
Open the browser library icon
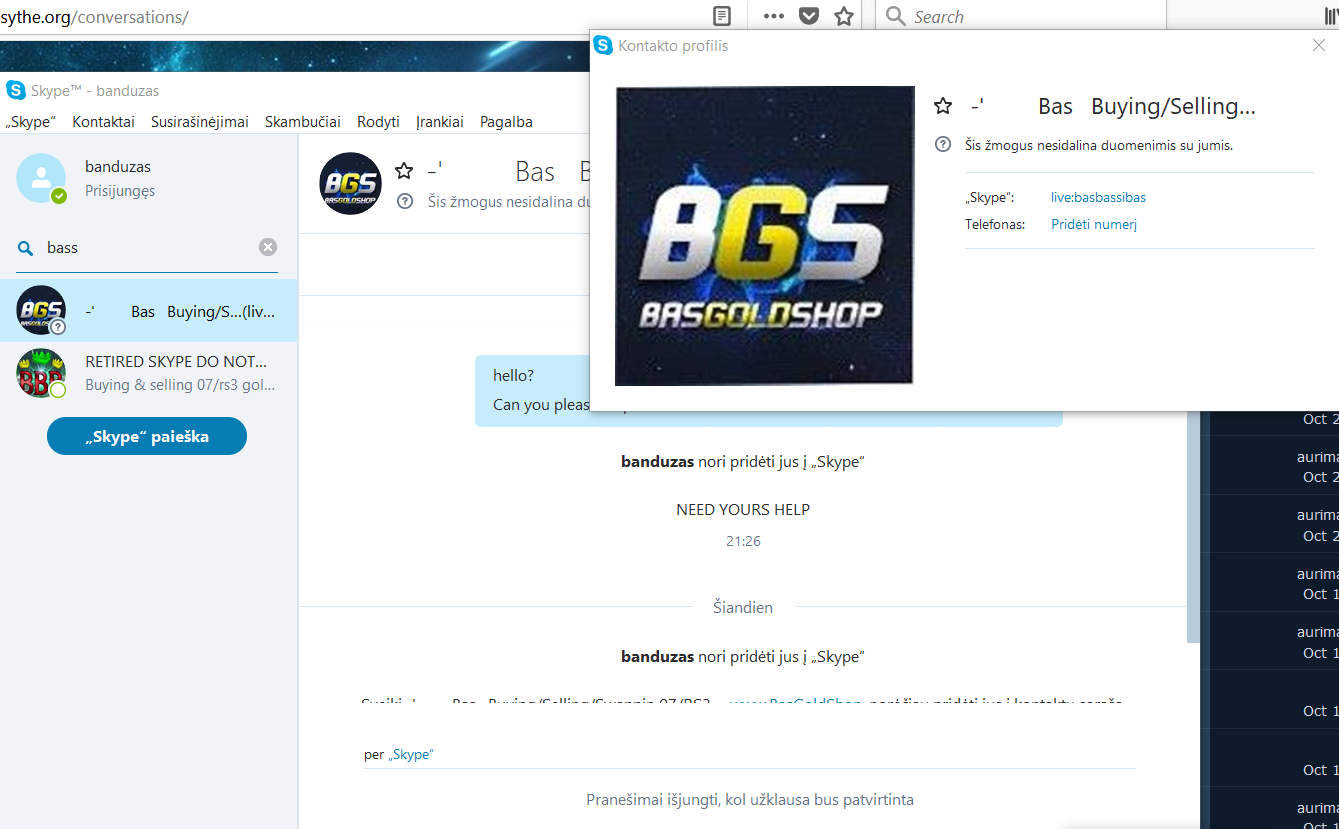click(x=1330, y=16)
